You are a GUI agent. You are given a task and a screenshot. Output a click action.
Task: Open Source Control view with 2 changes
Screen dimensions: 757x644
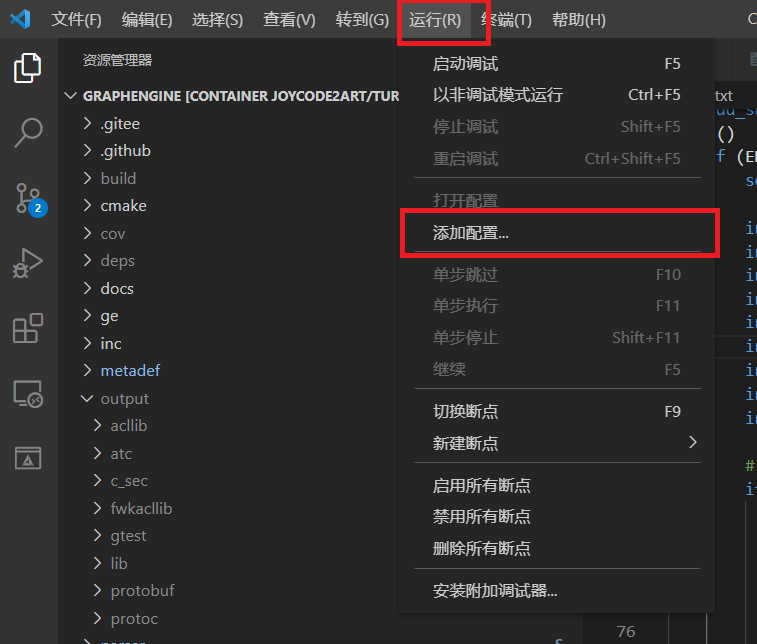[28, 198]
